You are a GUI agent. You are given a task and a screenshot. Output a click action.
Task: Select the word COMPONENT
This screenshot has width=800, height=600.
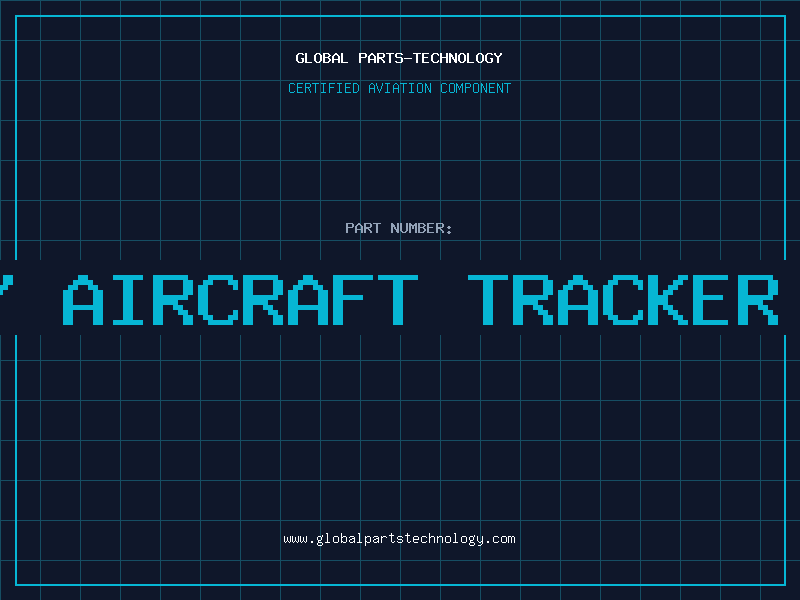click(476, 88)
